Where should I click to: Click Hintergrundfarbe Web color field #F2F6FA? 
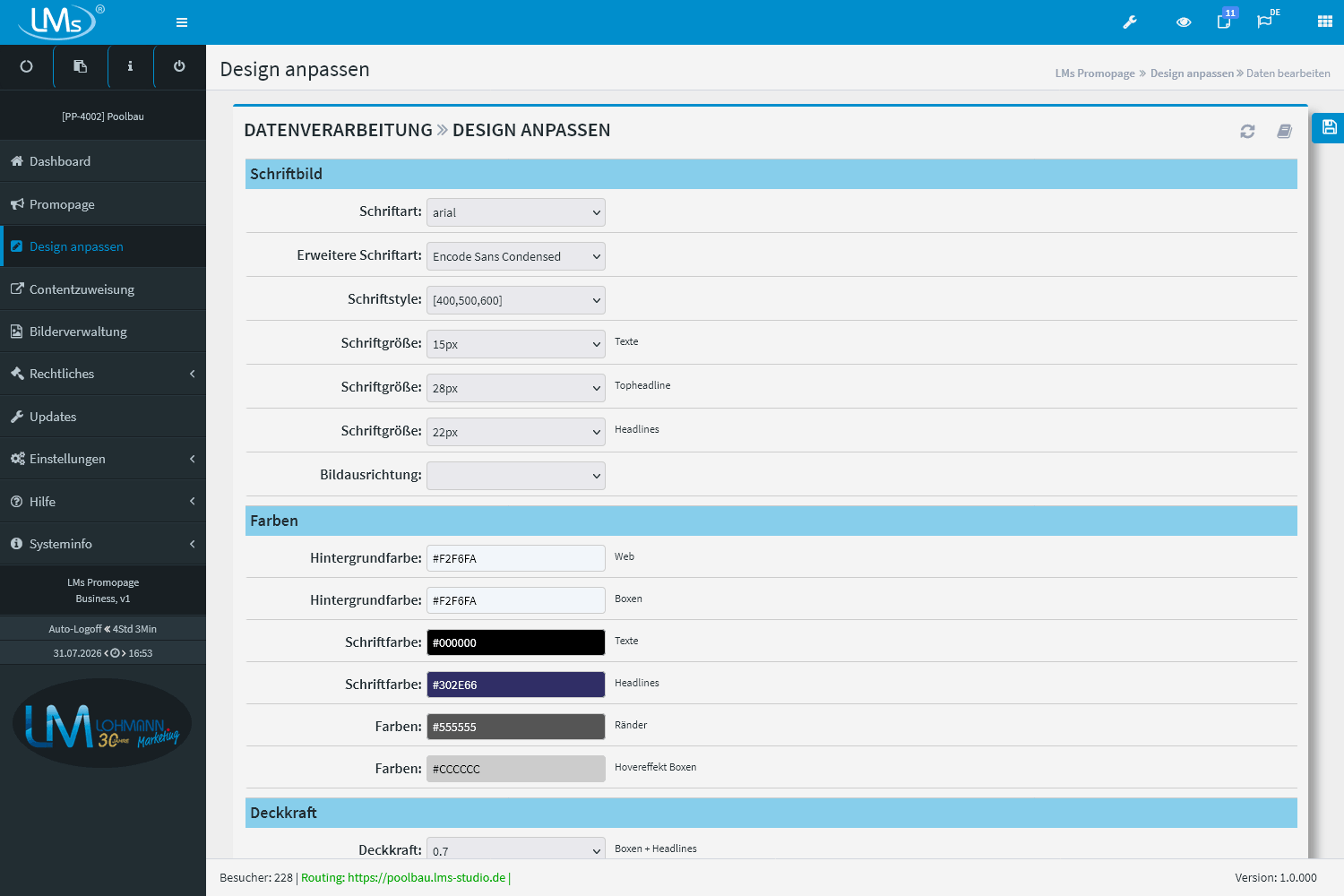pyautogui.click(x=516, y=558)
